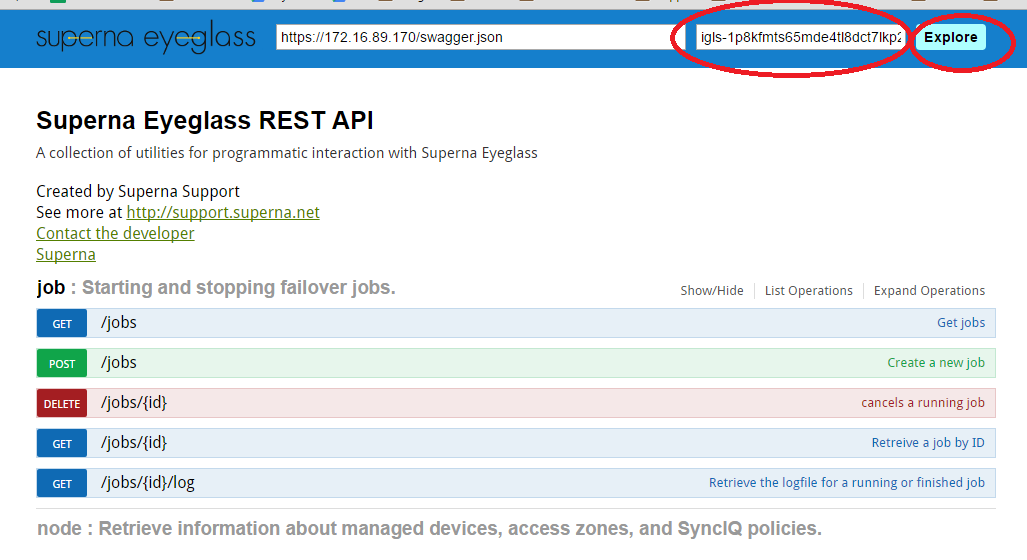
Task: Expand the GET /jobs path
Action: pyautogui.click(x=119, y=322)
